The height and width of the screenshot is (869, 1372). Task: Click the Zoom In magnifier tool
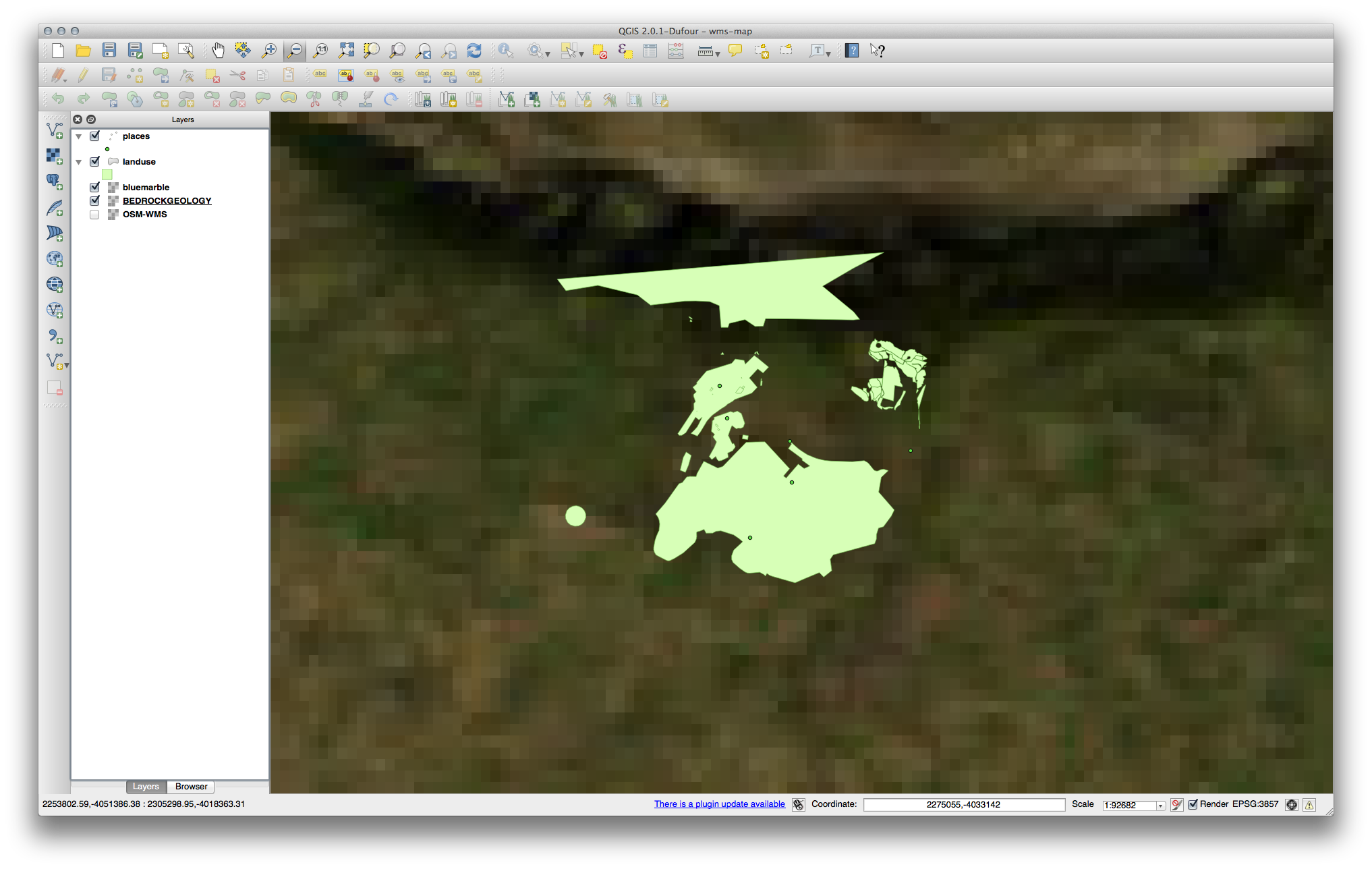[269, 51]
